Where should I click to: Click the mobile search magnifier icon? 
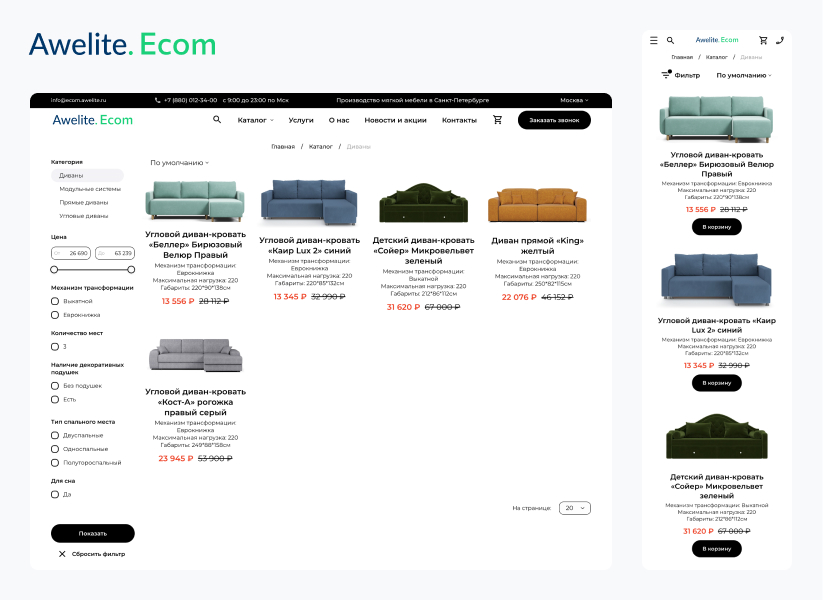pos(670,40)
